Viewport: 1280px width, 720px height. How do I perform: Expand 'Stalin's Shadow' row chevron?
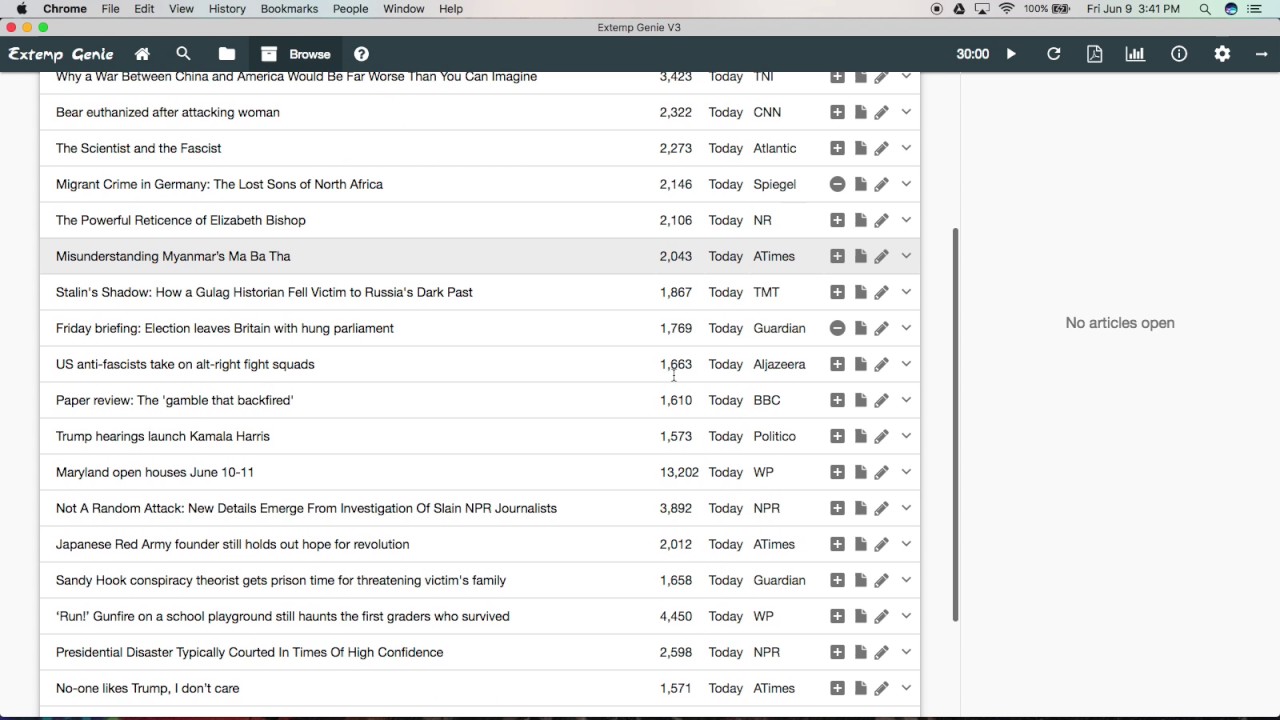[x=906, y=292]
